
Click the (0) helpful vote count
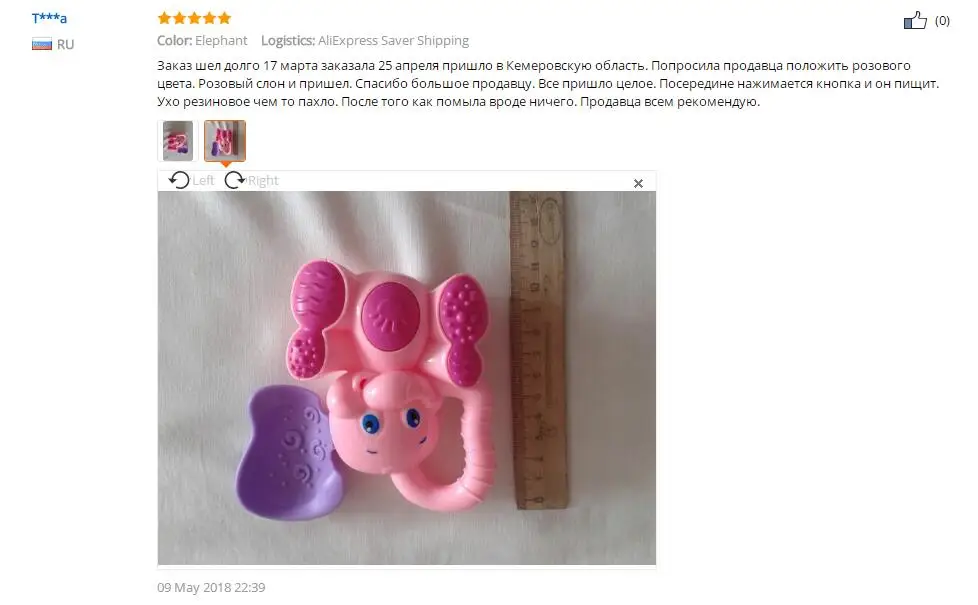(x=942, y=21)
